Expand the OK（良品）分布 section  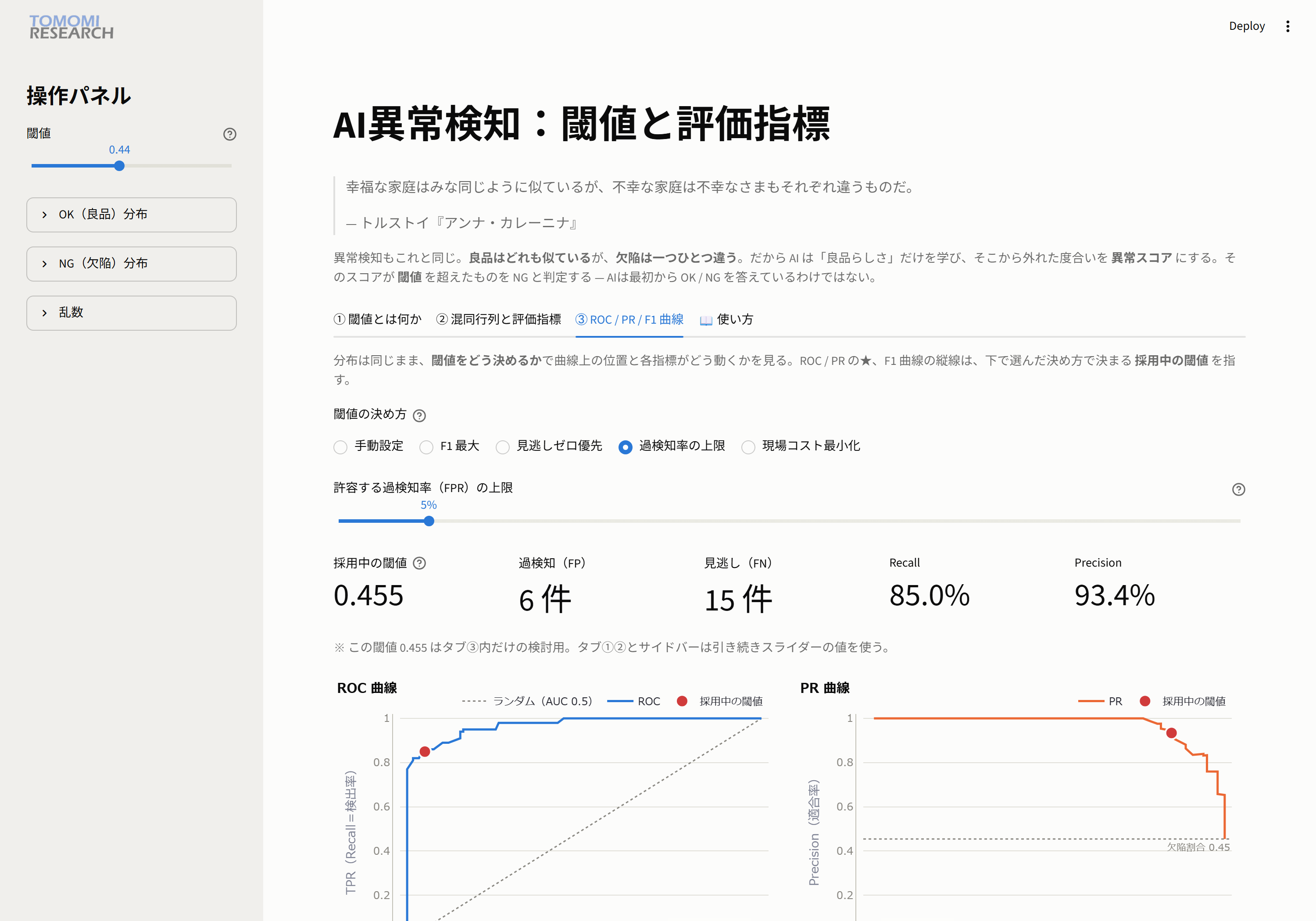tap(131, 215)
